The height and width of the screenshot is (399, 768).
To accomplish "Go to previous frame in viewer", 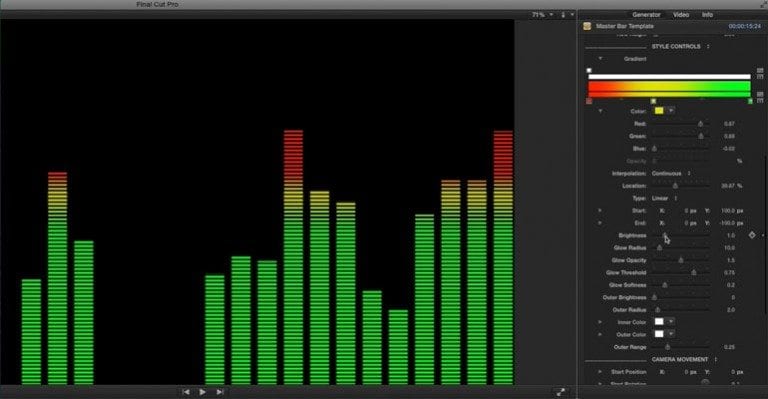I will [186, 392].
